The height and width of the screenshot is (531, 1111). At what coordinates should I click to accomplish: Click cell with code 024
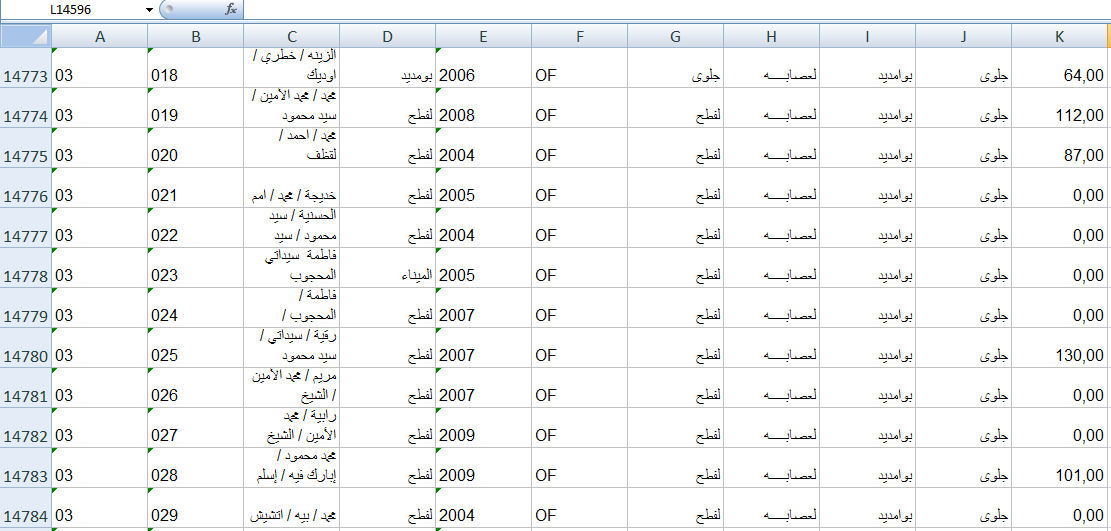click(196, 307)
